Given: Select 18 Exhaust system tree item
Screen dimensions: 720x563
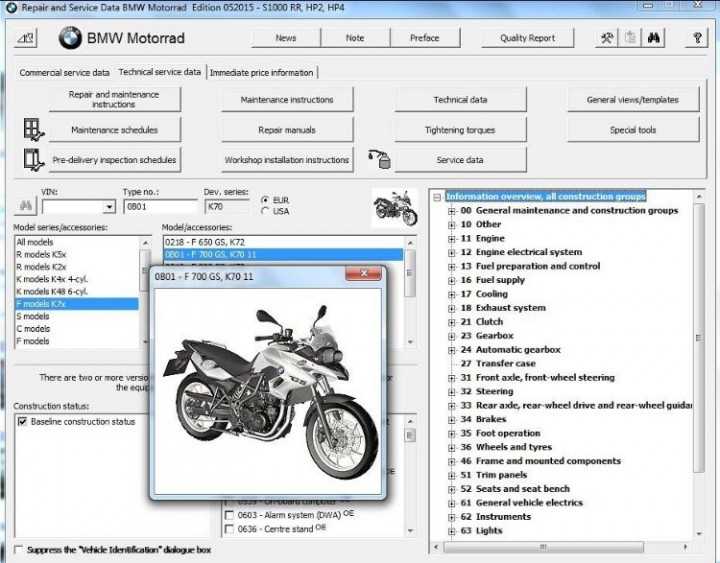Looking at the screenshot, I should click(x=503, y=308).
